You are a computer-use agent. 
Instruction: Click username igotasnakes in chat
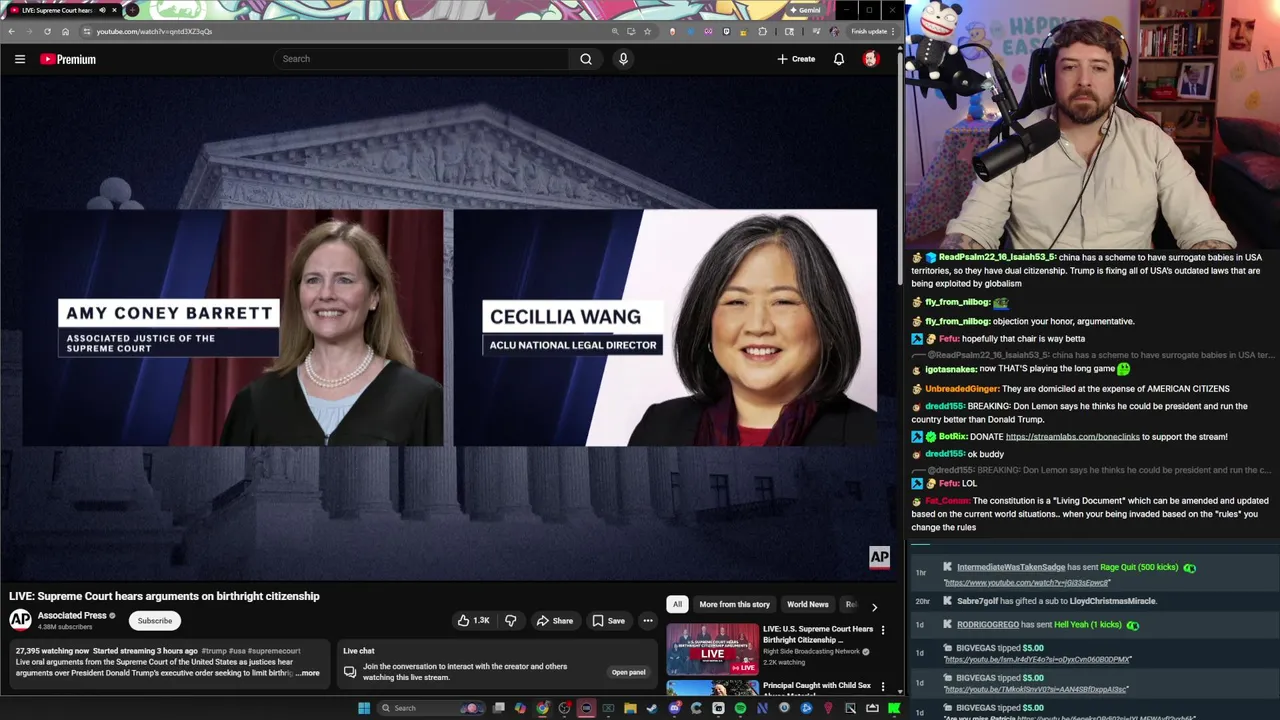coord(951,369)
